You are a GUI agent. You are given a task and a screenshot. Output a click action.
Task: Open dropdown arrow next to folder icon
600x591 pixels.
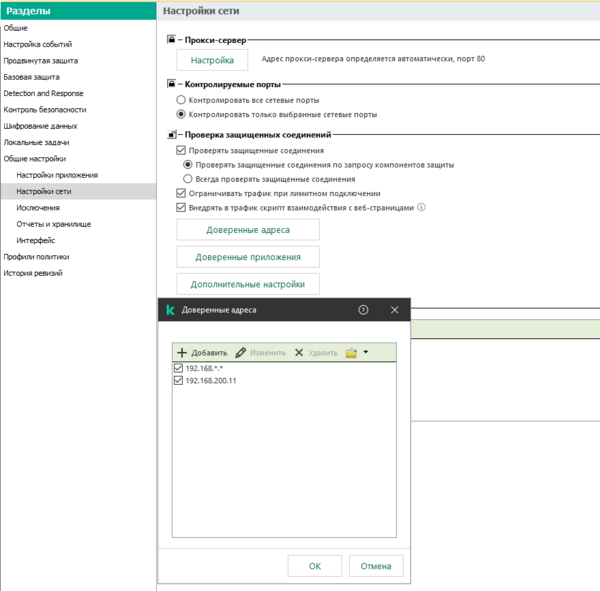pyautogui.click(x=366, y=353)
